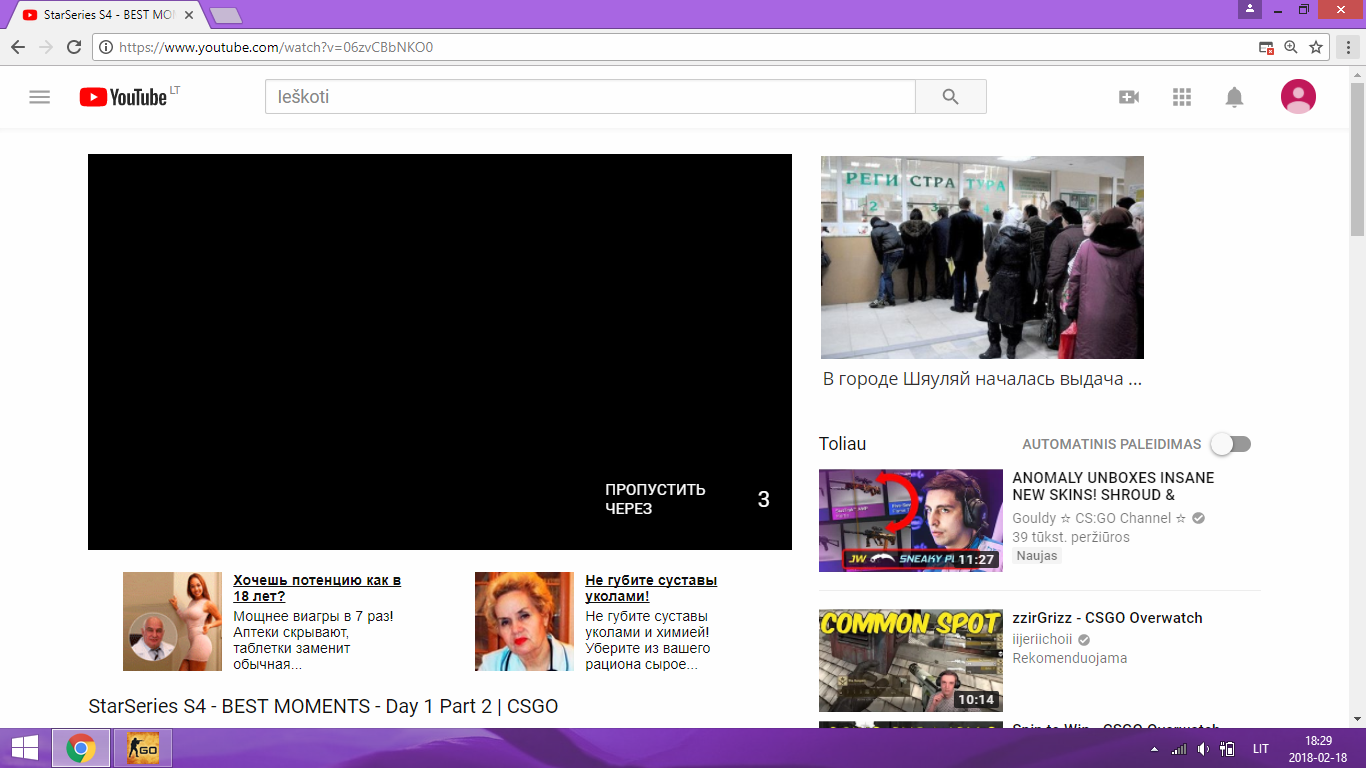
Task: Click the address bar URL
Action: tap(275, 47)
